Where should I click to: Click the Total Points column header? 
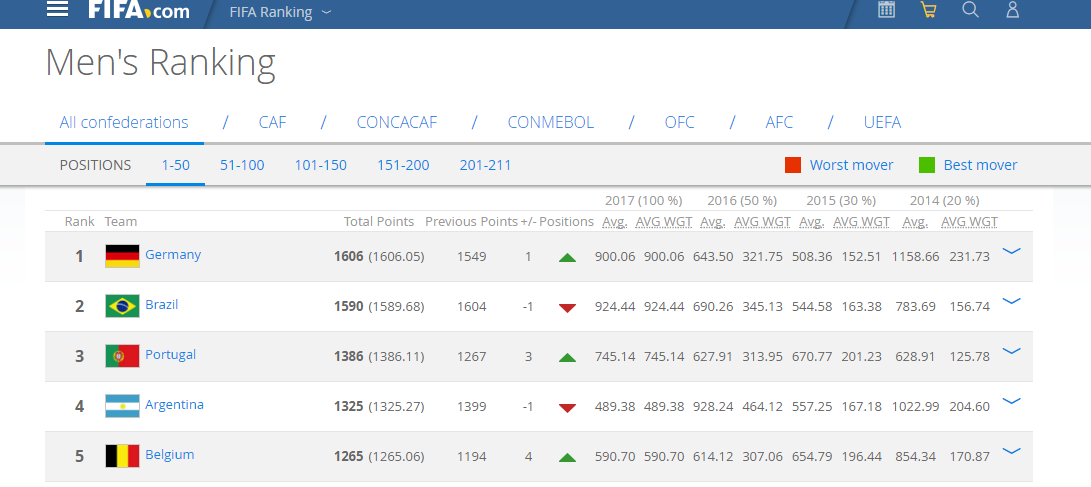(x=379, y=222)
